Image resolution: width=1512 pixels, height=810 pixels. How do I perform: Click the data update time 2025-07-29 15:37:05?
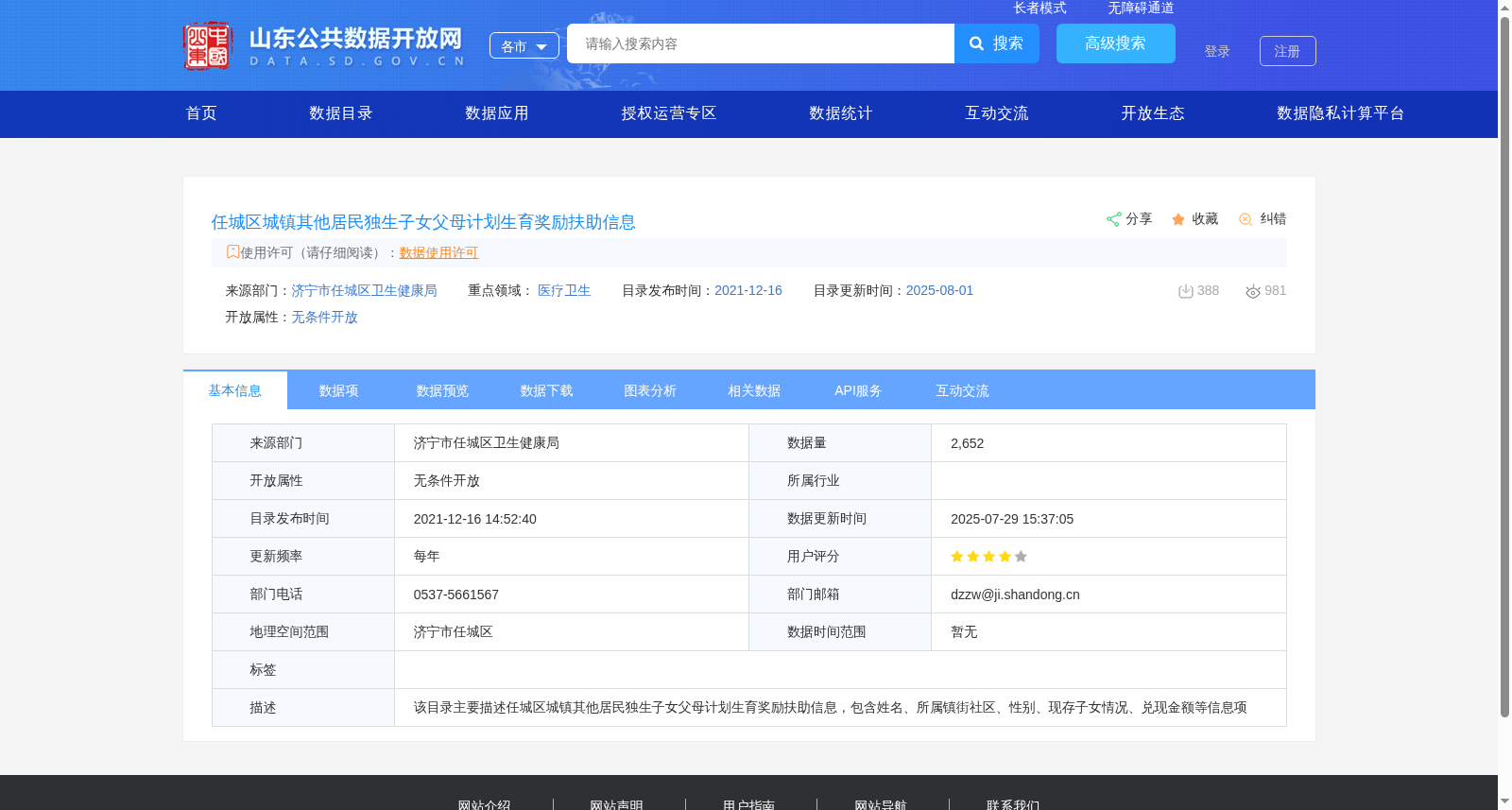pos(1012,519)
